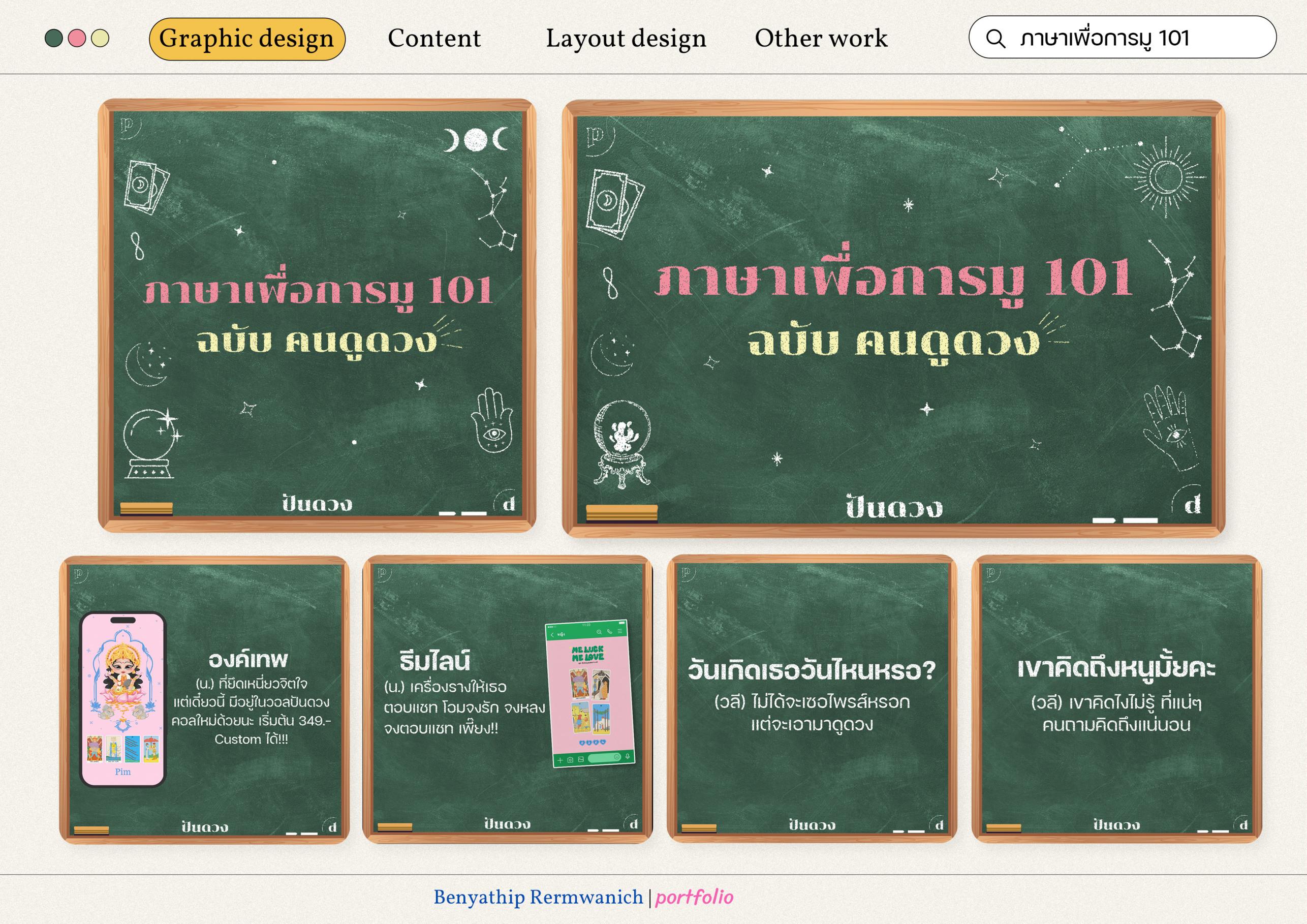Open the Layout design tab
The width and height of the screenshot is (1307, 924).
[626, 39]
